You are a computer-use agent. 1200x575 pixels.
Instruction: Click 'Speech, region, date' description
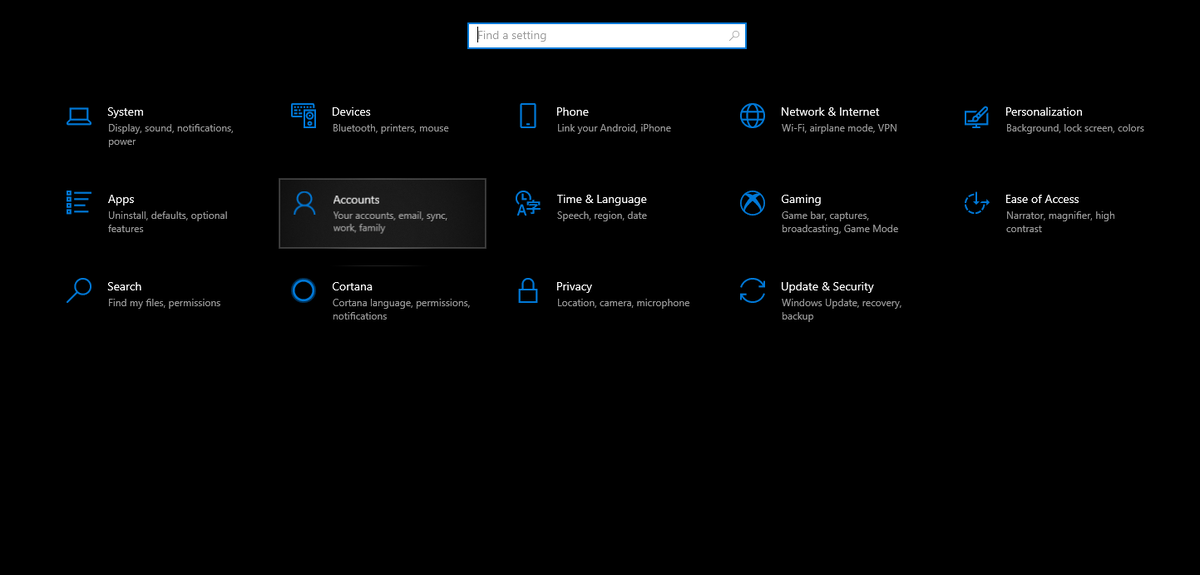tap(602, 215)
